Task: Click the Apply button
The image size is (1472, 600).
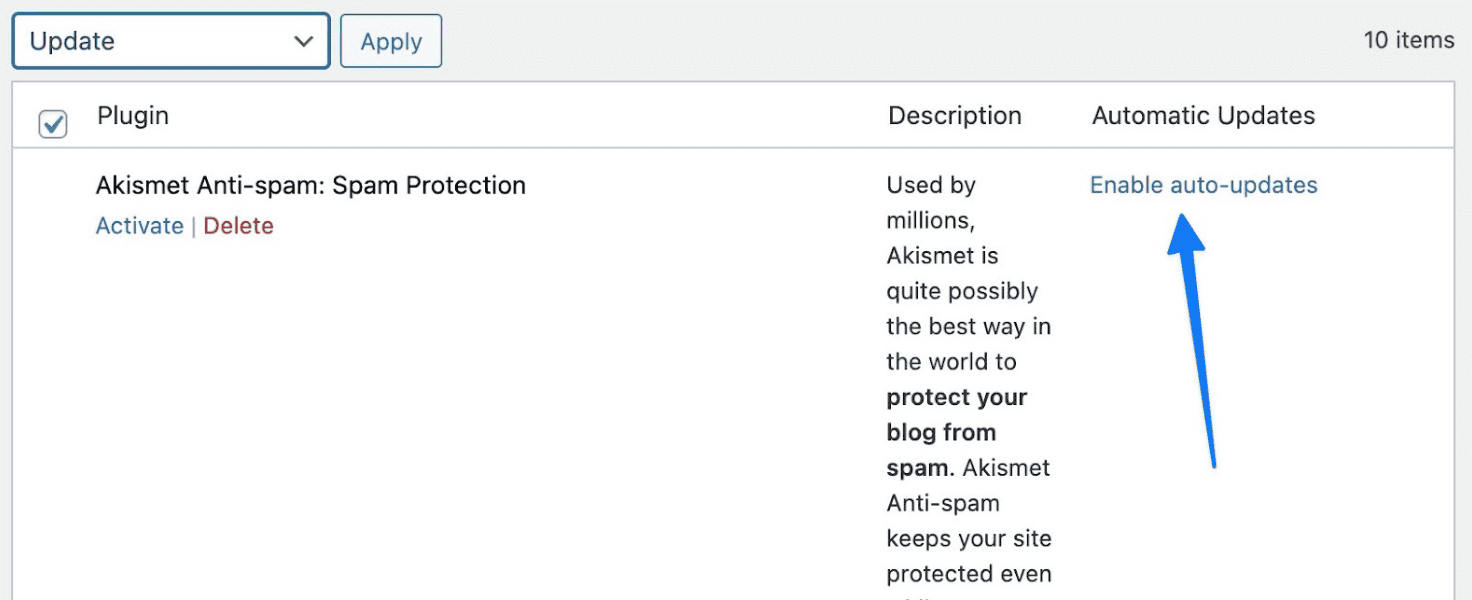Action: (391, 41)
